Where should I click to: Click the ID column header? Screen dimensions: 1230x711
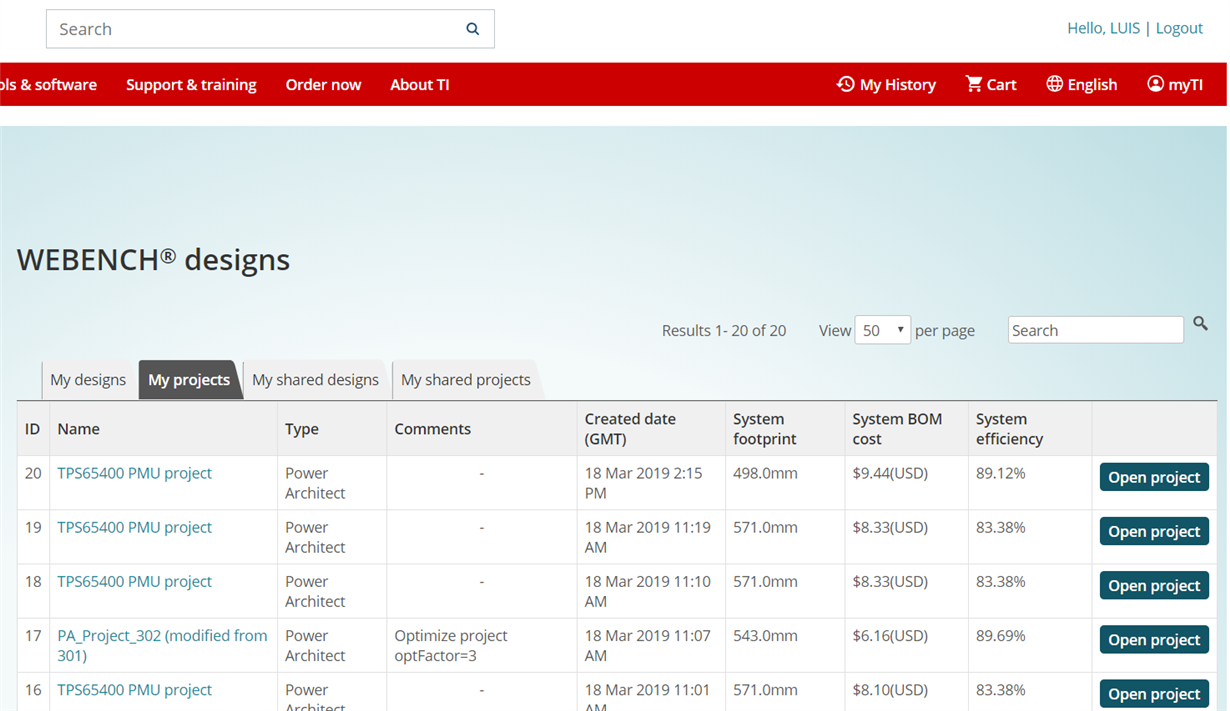click(32, 429)
